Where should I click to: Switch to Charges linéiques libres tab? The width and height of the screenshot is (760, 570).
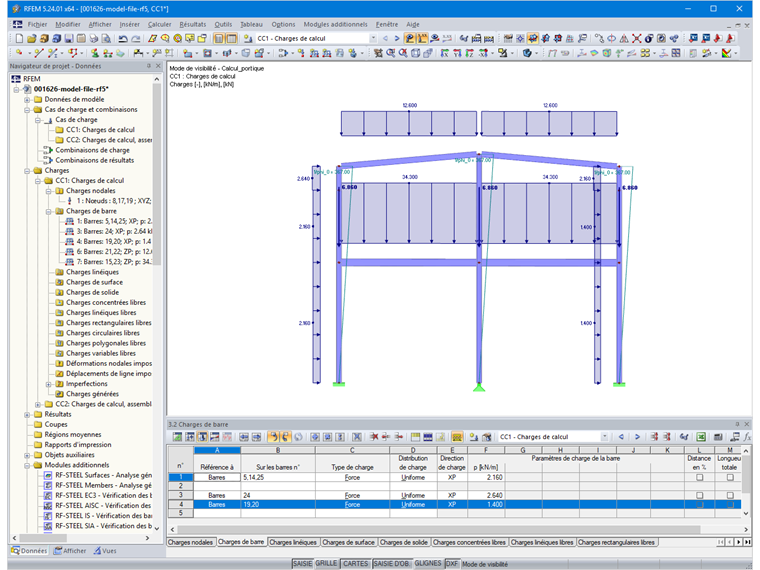click(x=542, y=542)
